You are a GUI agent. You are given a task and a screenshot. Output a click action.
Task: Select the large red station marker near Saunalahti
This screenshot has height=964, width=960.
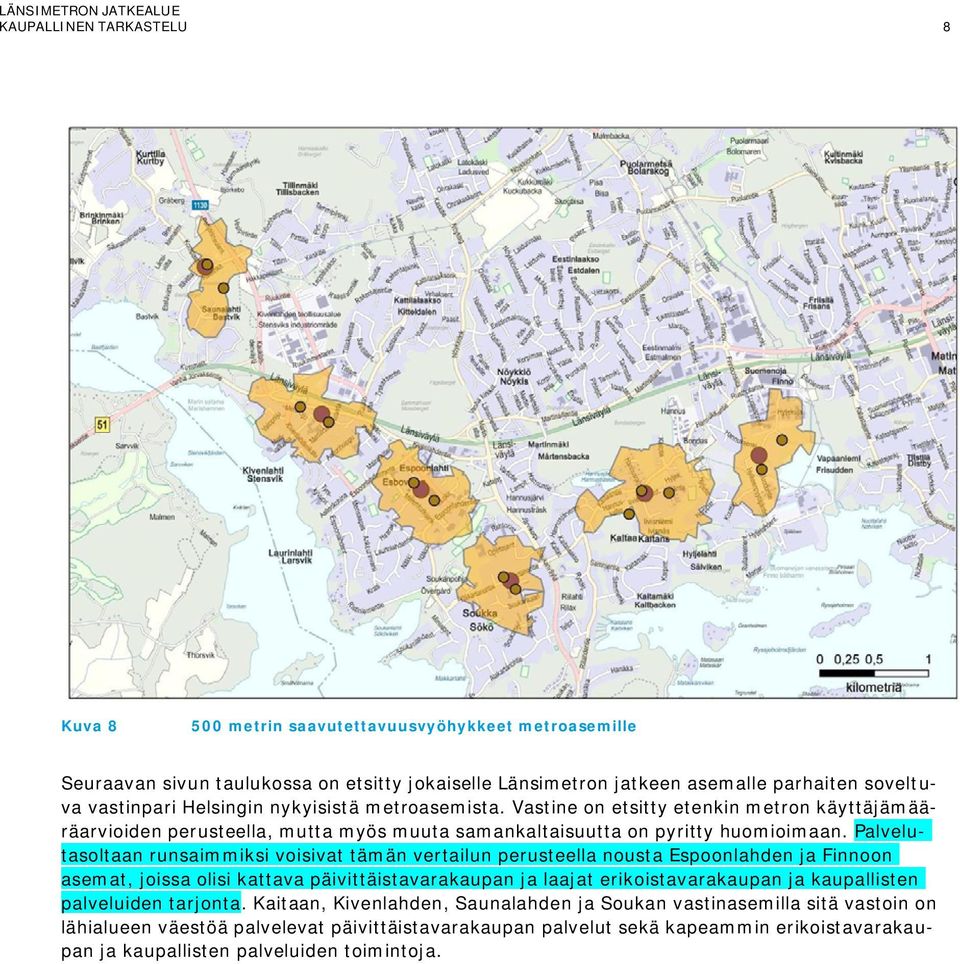(x=204, y=267)
